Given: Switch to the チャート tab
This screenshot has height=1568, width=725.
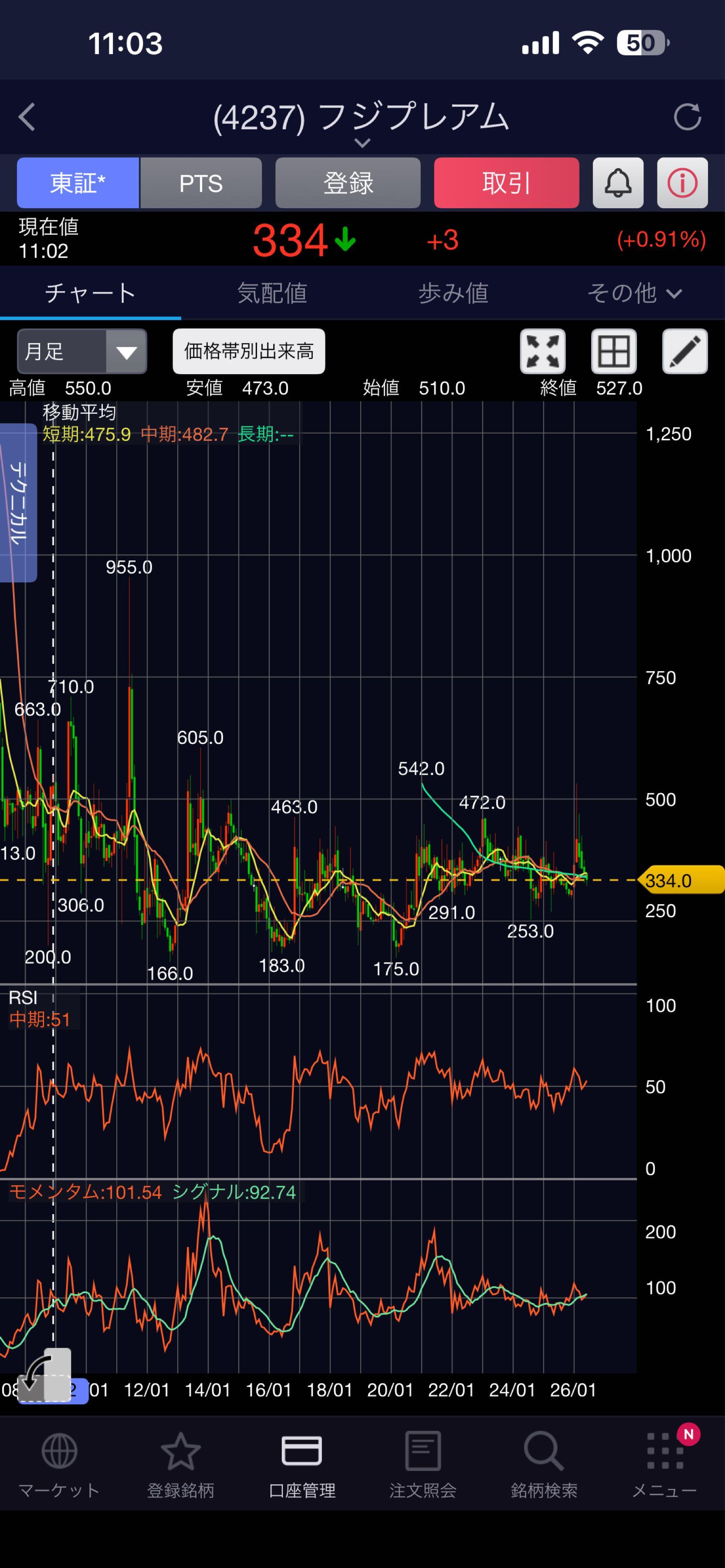Looking at the screenshot, I should coord(91,294).
